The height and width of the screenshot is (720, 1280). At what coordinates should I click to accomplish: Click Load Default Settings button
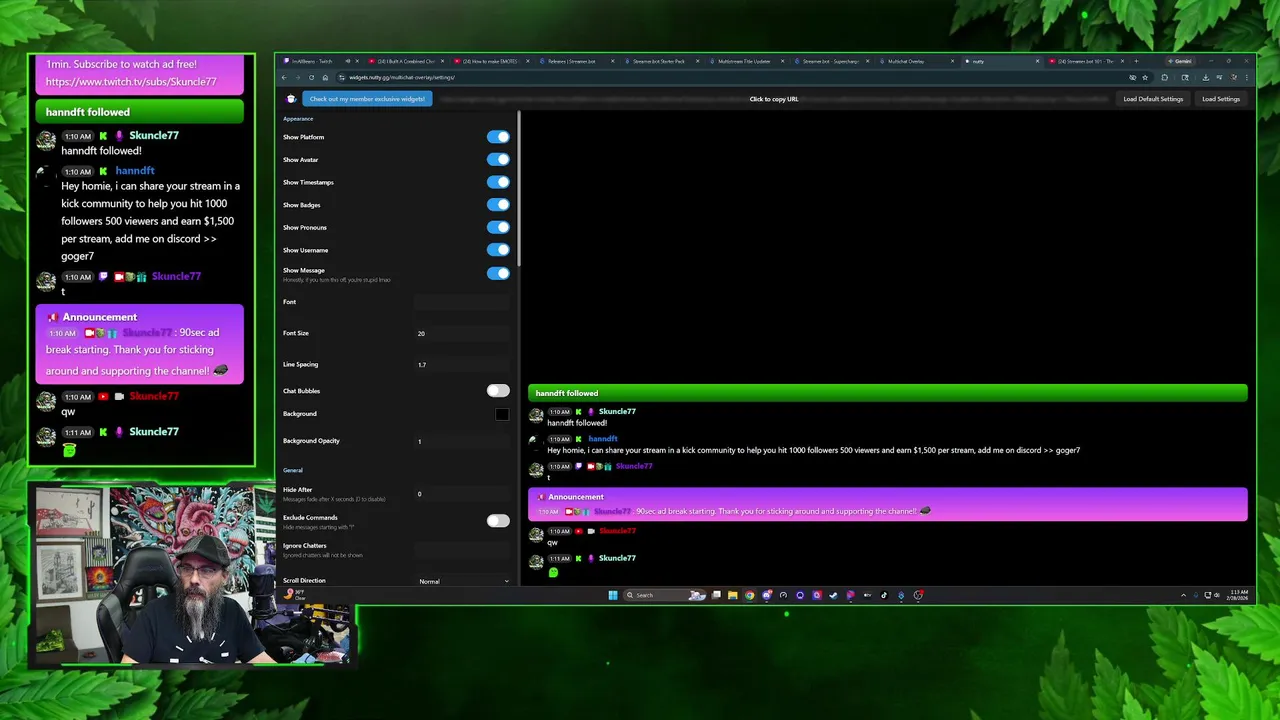pyautogui.click(x=1153, y=99)
